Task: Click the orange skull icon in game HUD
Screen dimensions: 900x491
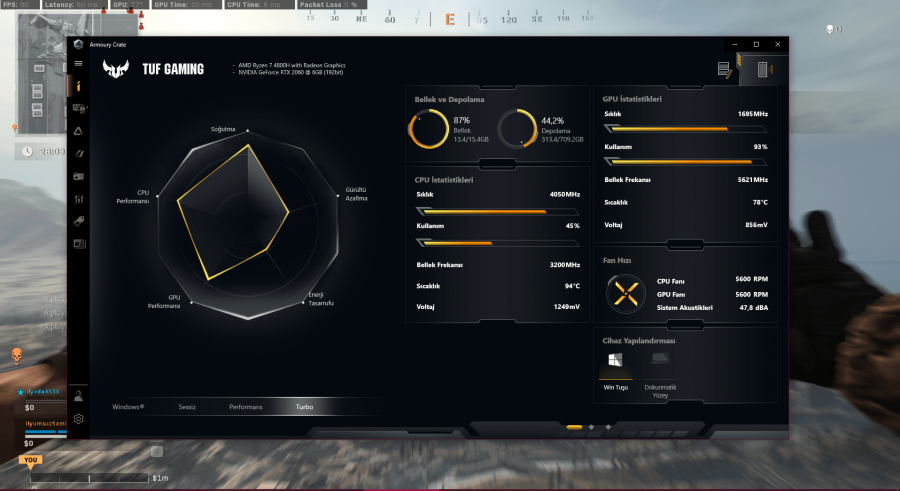Action: tap(17, 356)
